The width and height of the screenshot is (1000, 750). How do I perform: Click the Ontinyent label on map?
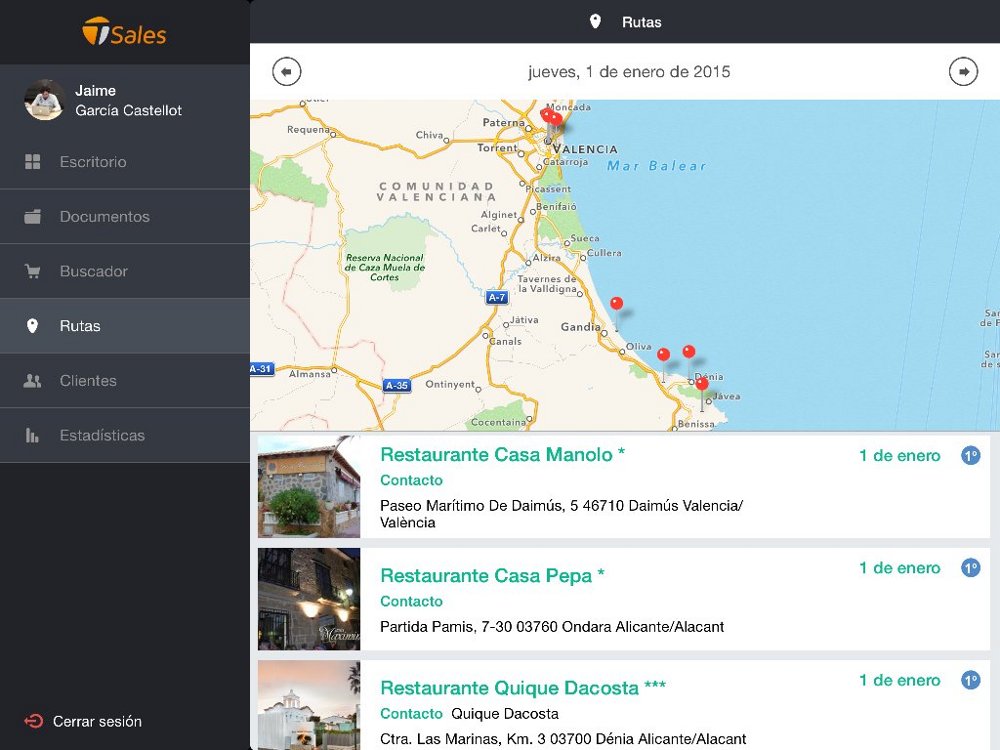[x=450, y=384]
